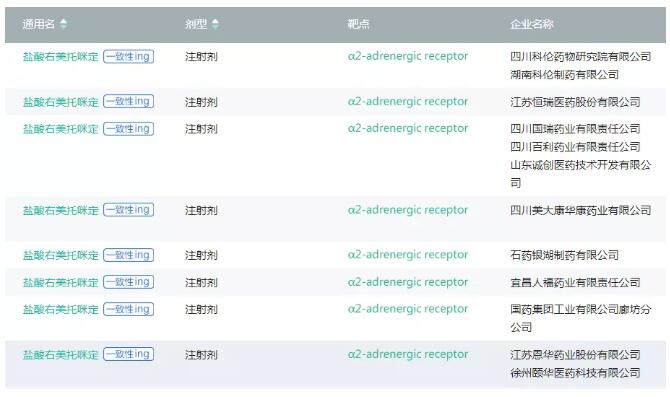
Task: Select 宜昌人福药业有限责任公司 company cell
Action: (575, 282)
